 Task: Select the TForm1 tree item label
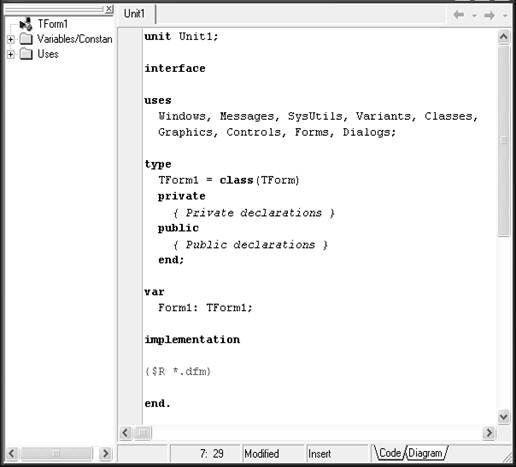(53, 24)
